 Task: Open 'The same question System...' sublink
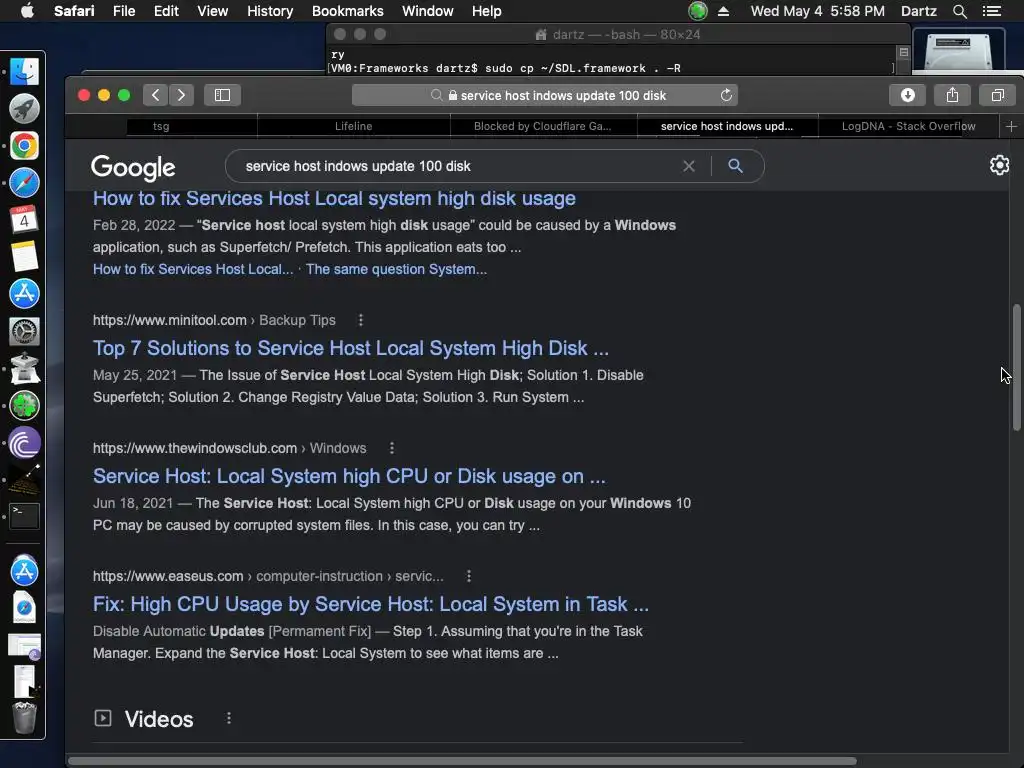pos(396,269)
